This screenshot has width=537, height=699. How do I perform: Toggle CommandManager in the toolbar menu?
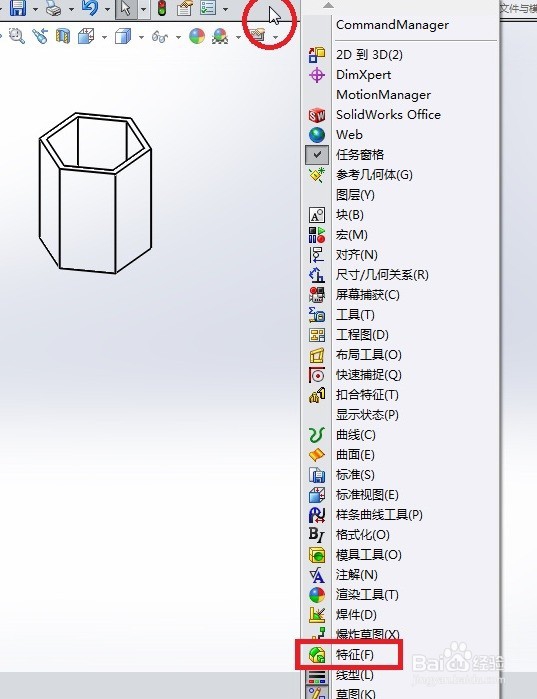[401, 25]
